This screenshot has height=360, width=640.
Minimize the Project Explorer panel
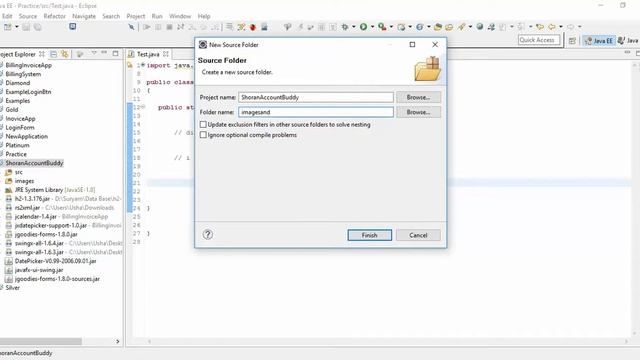click(x=104, y=53)
